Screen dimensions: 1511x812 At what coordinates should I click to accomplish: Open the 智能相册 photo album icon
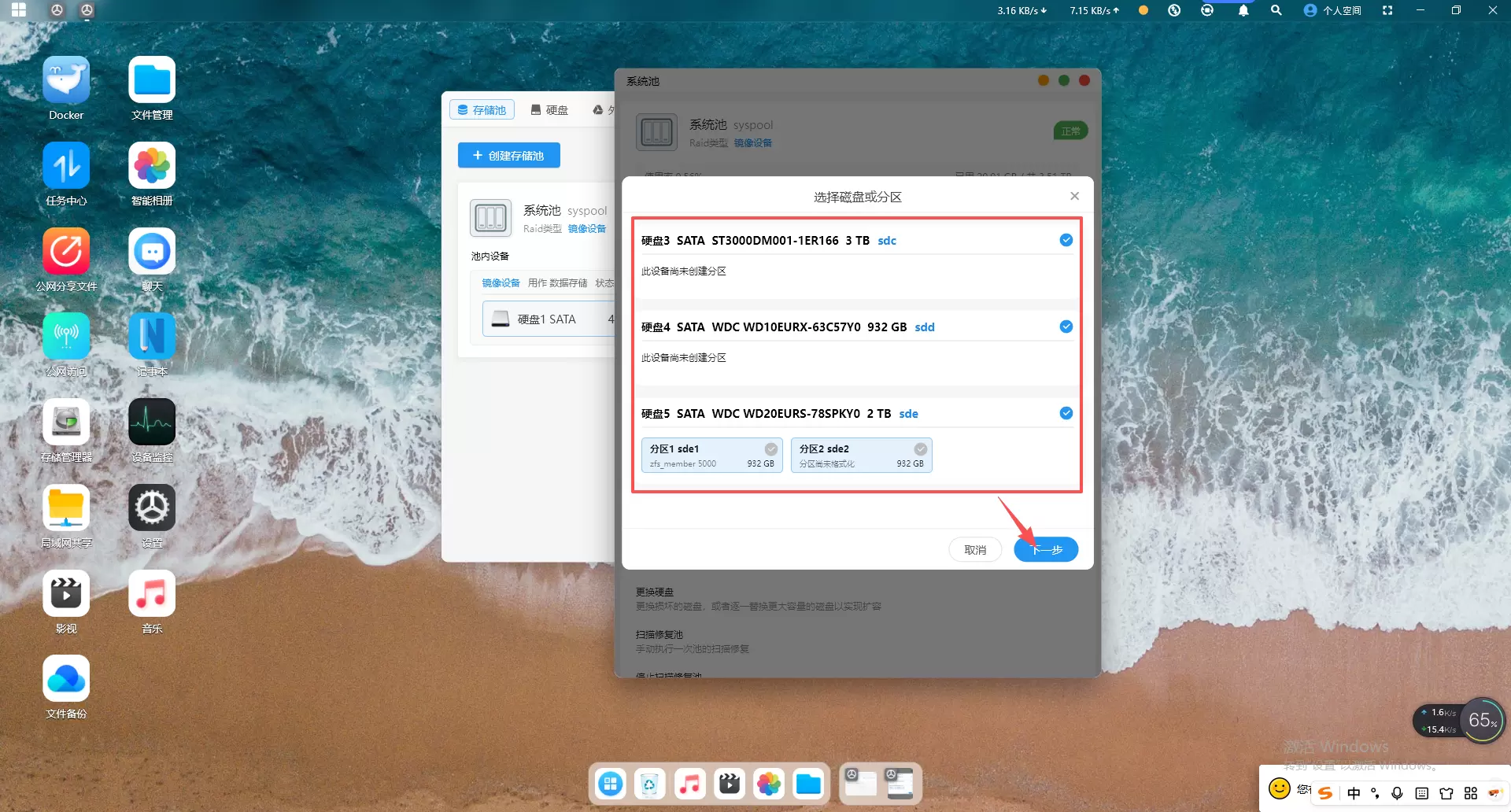pos(152,166)
